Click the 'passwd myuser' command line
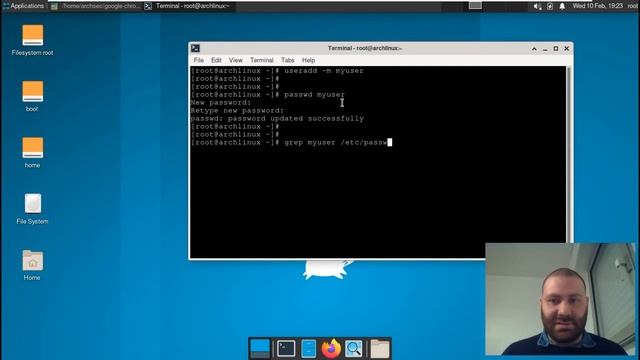This screenshot has height=360, width=640. pyautogui.click(x=268, y=94)
